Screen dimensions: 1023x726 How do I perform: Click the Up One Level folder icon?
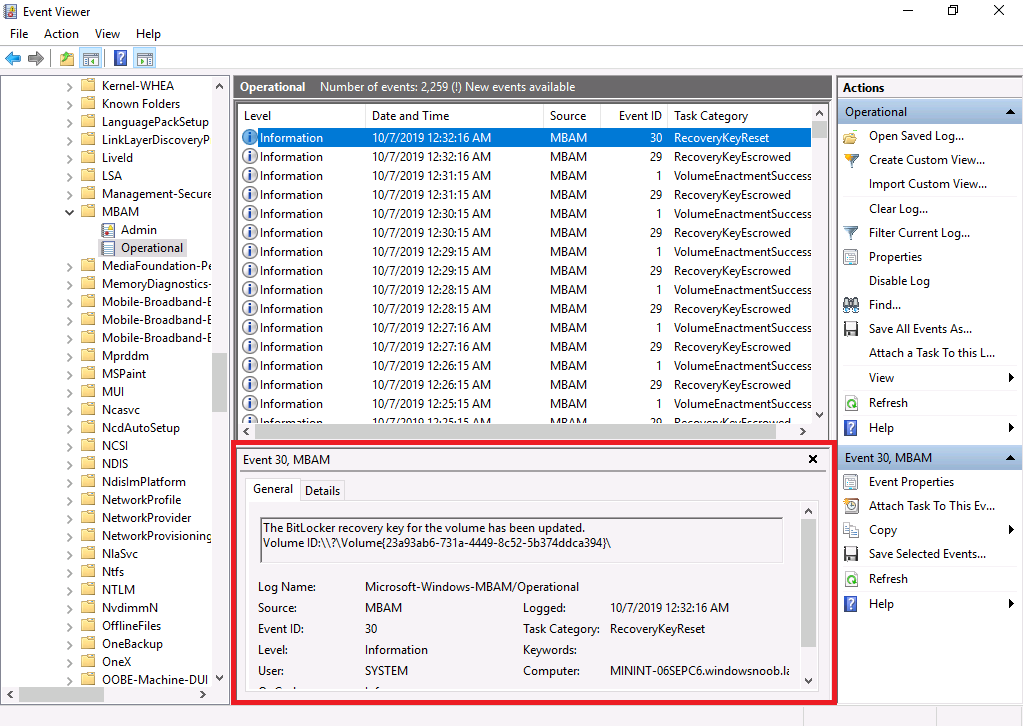click(x=67, y=59)
